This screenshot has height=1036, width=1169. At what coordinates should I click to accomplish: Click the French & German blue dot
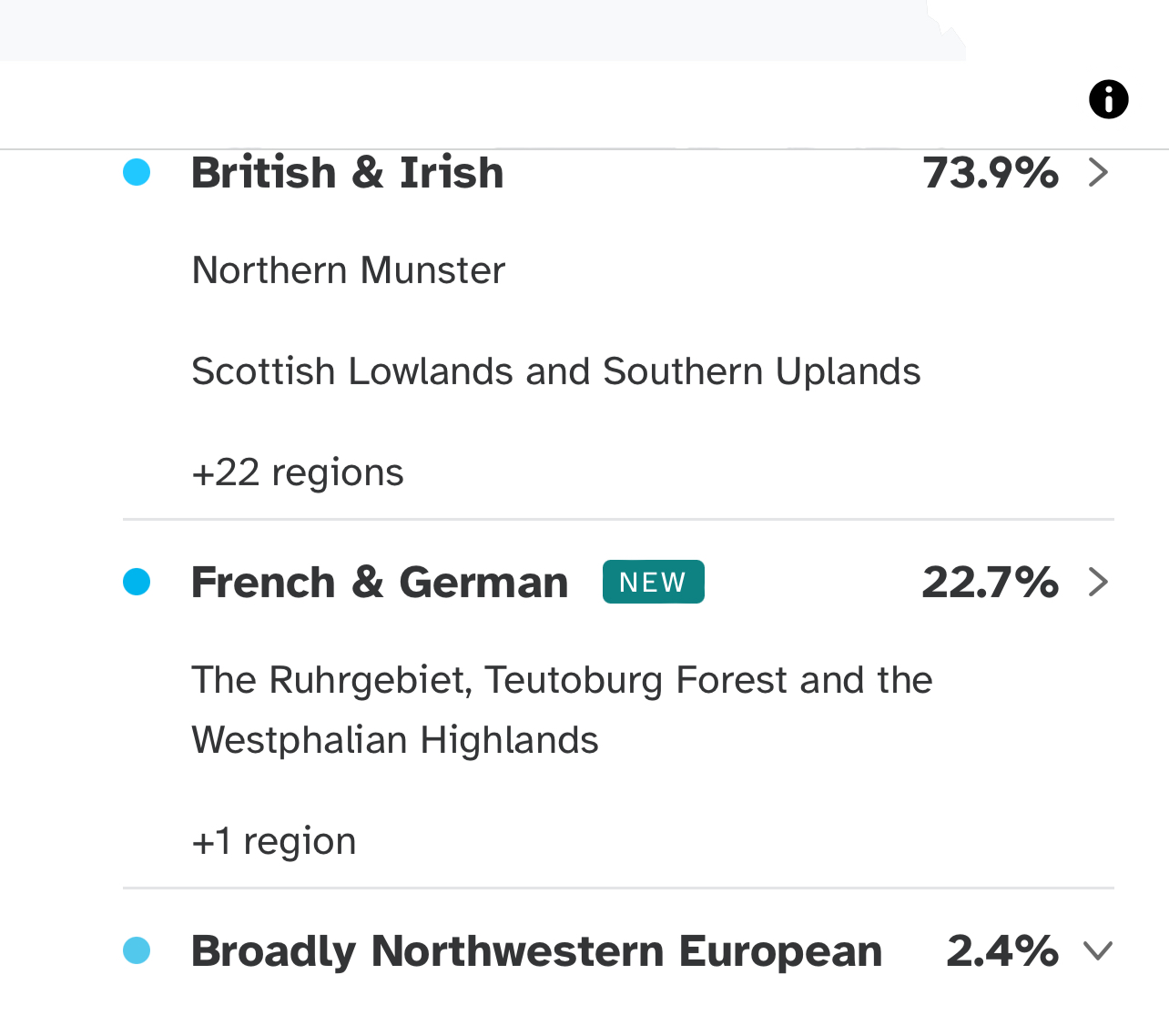coord(137,582)
